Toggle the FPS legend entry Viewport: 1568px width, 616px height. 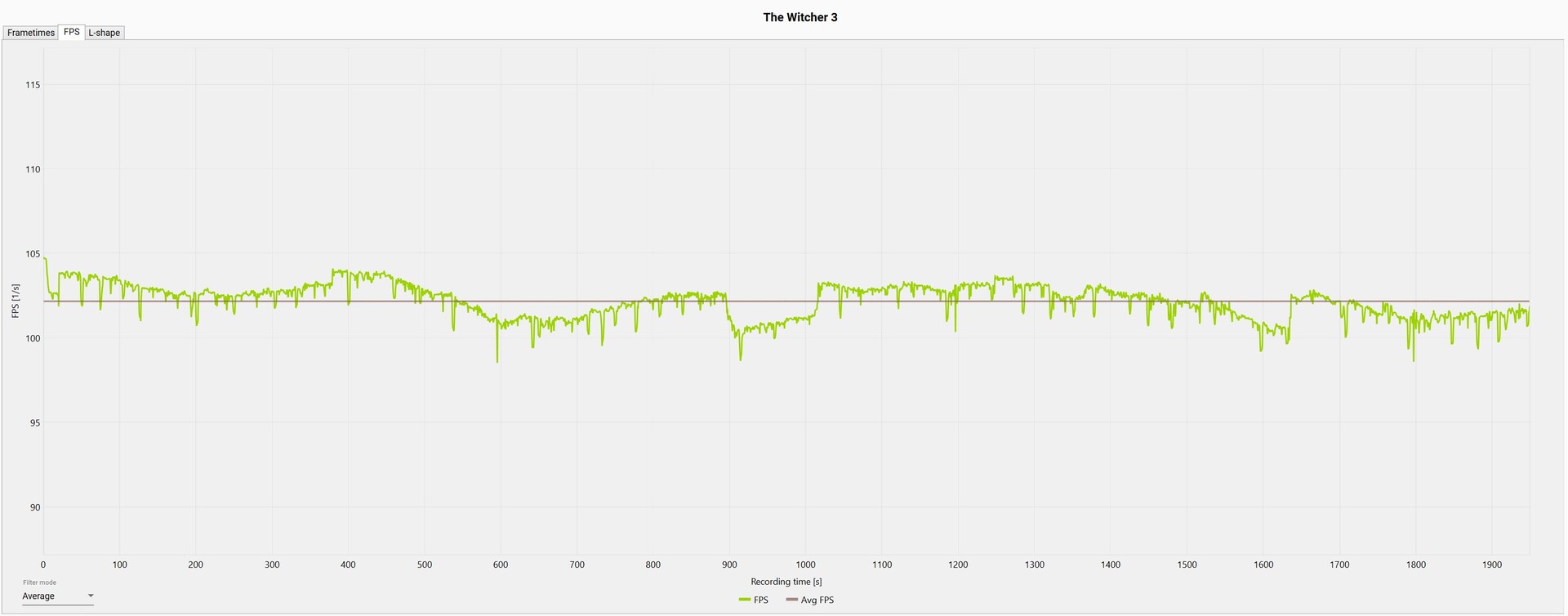753,600
